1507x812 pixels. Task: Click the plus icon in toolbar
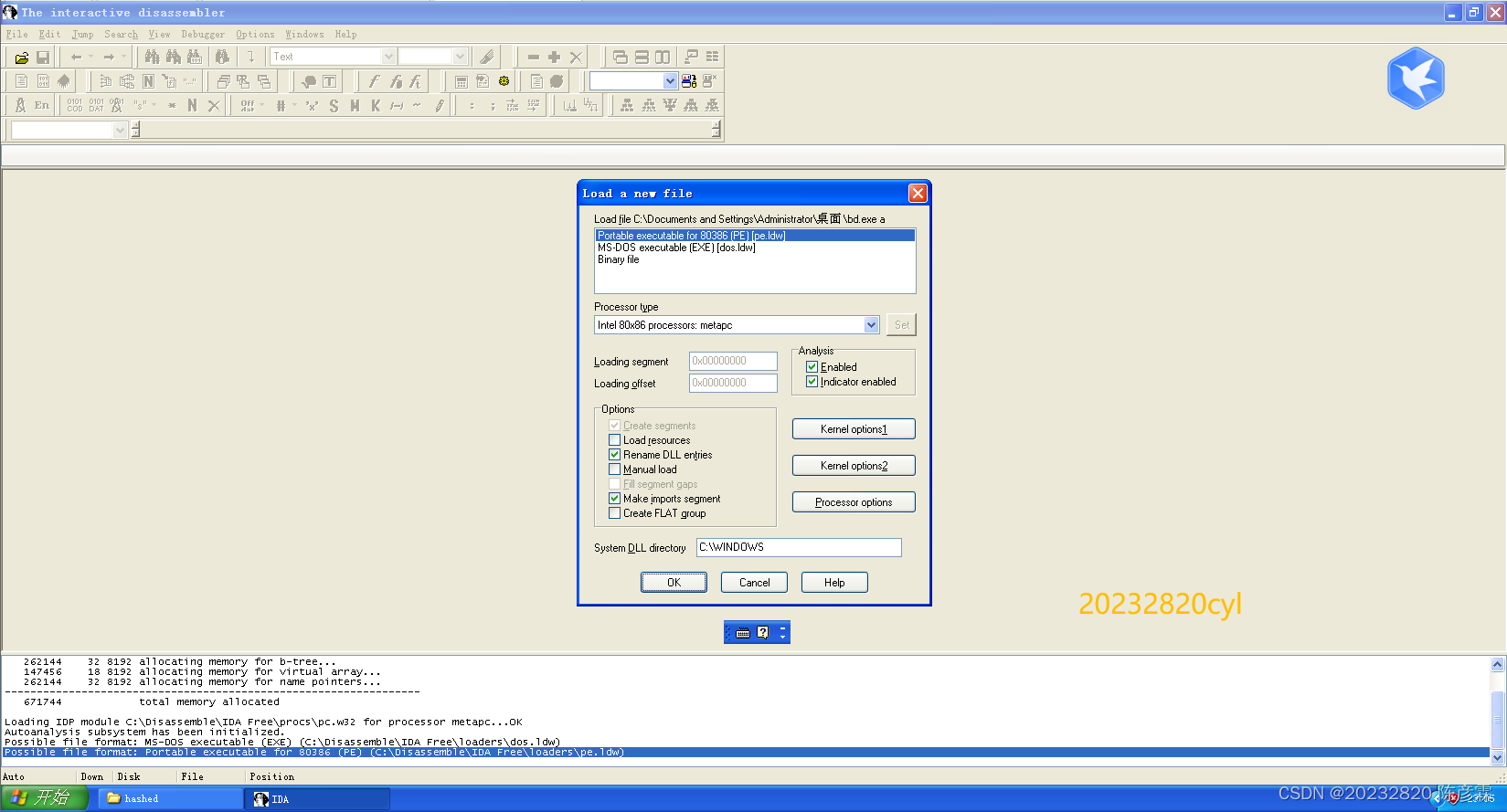pos(555,57)
